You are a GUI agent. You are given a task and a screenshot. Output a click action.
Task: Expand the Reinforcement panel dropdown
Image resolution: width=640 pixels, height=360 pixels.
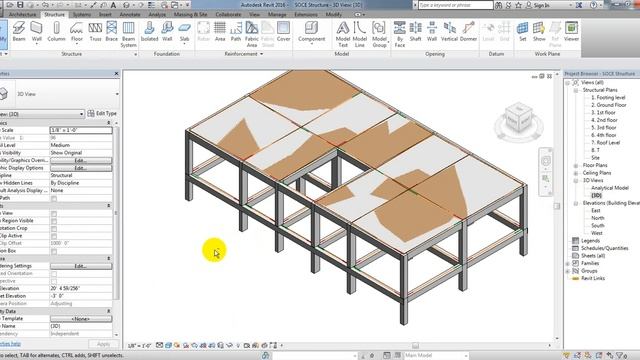coord(261,54)
